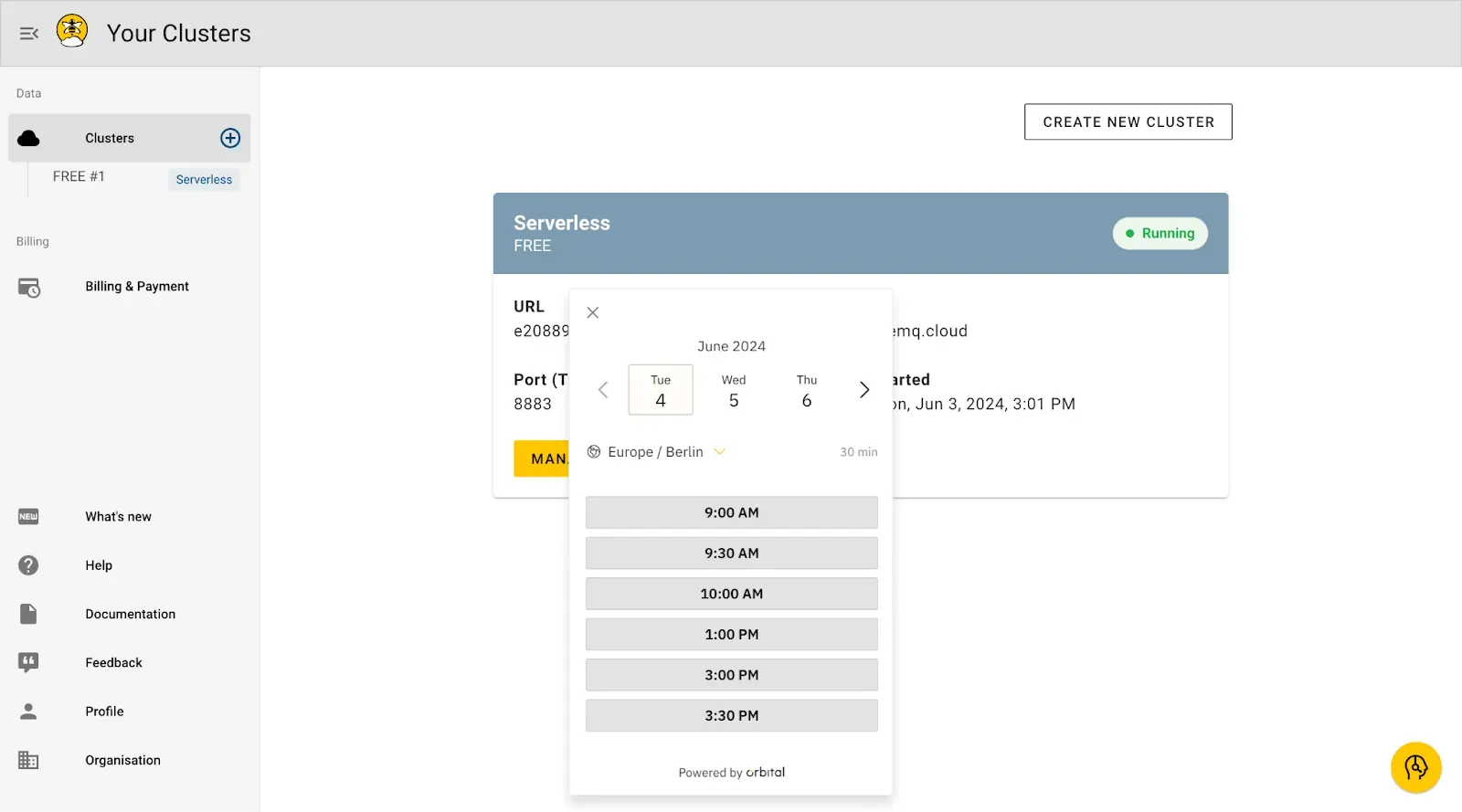Click the partly hidden yellow MANAGE button
The height and width of the screenshot is (812, 1462).
[x=542, y=459]
